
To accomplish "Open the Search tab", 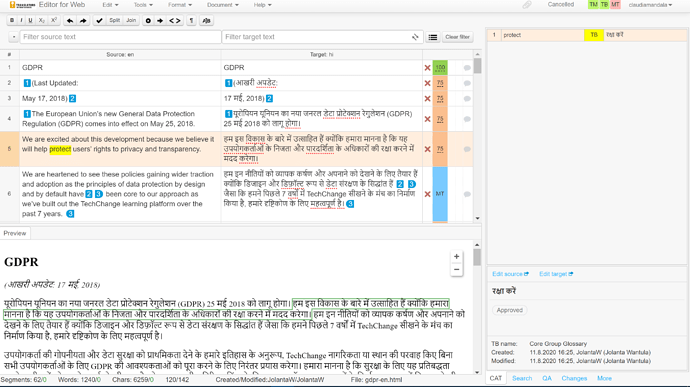I will [522, 378].
